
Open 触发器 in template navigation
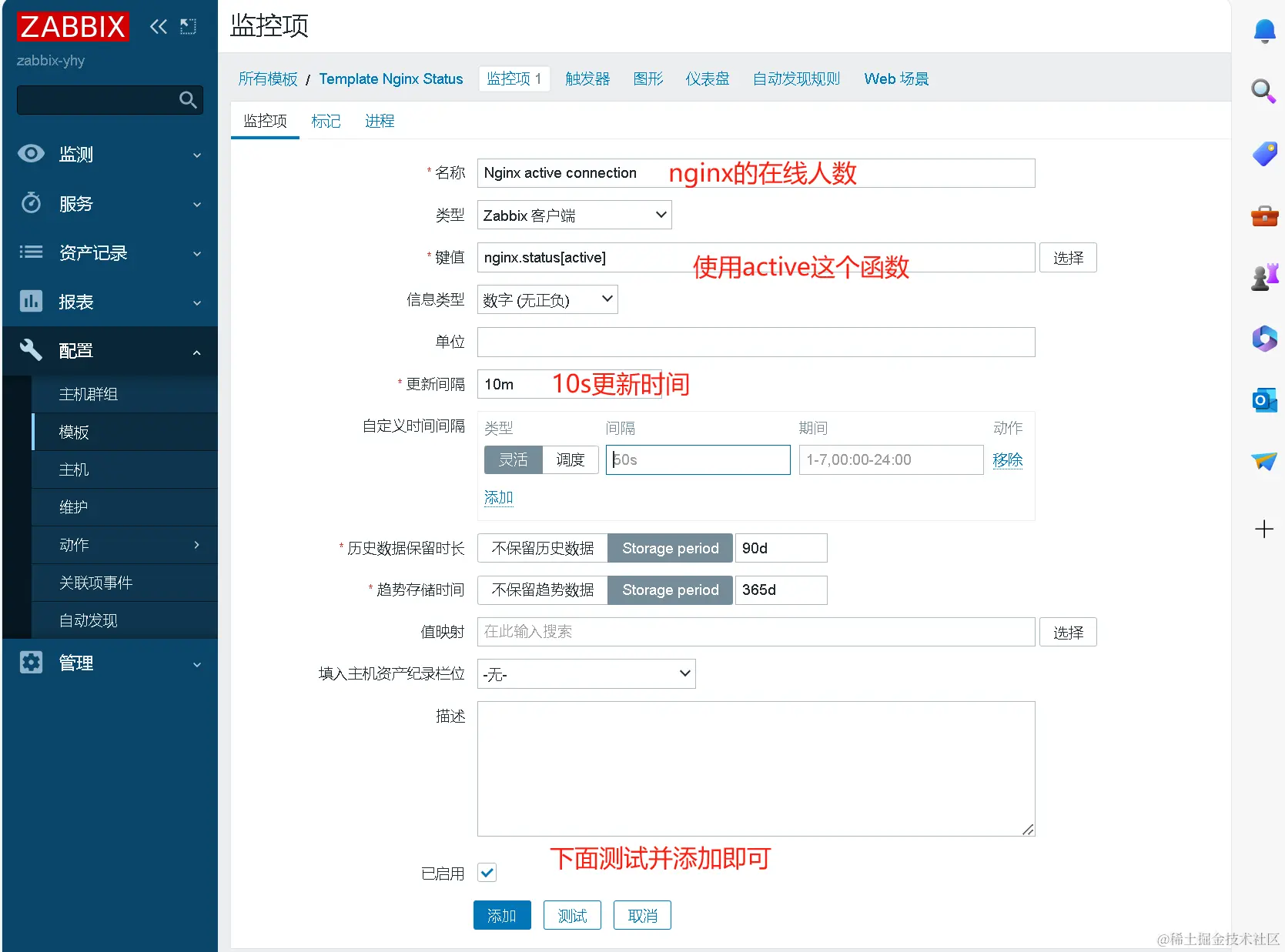click(x=587, y=78)
